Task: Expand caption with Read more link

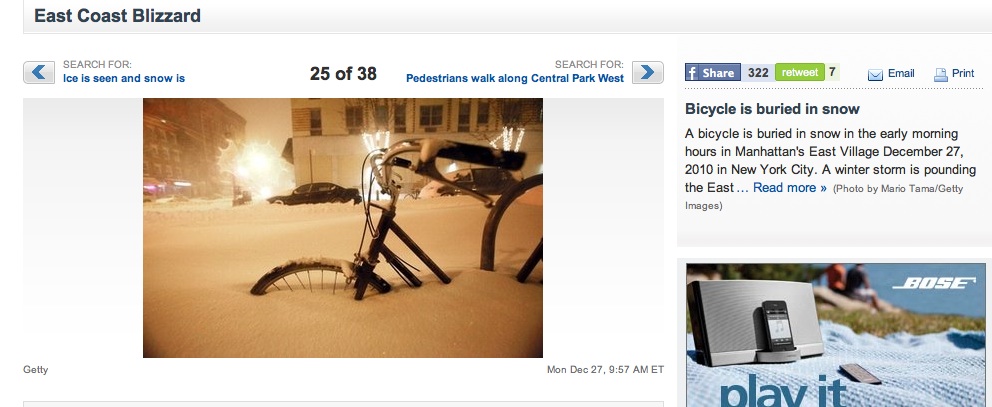Action: coord(790,188)
